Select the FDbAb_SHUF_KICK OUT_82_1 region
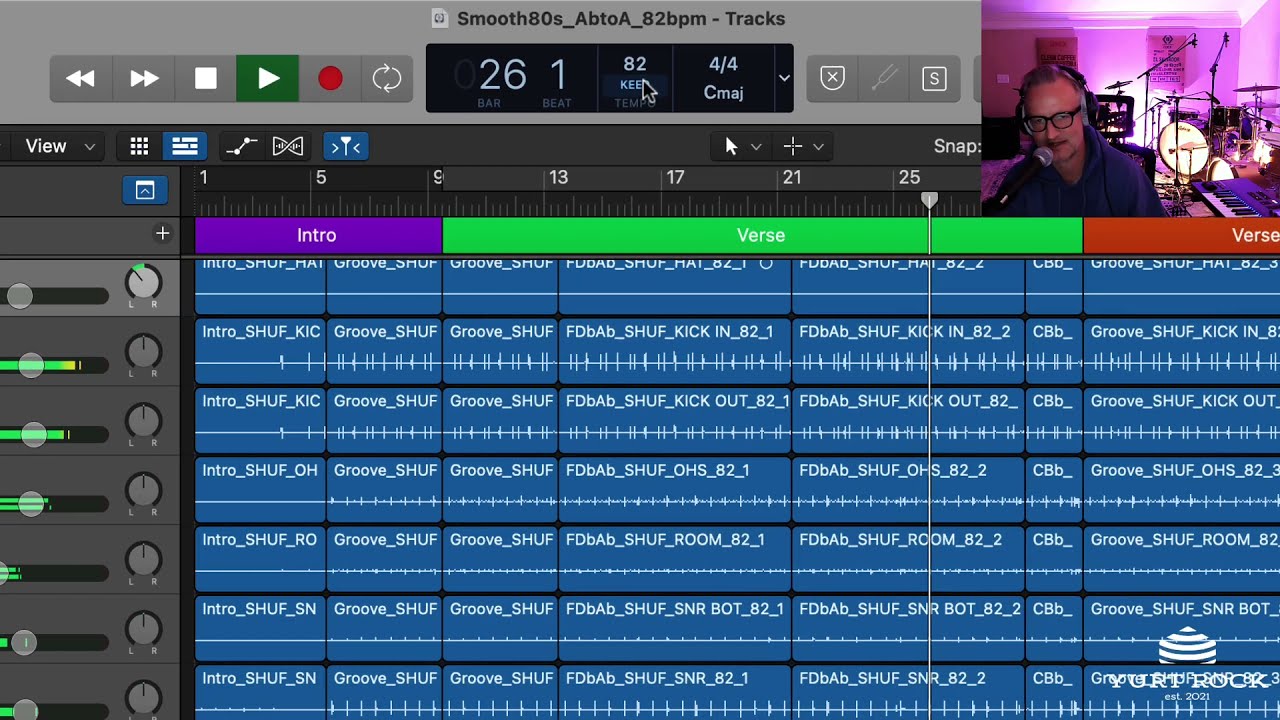 (674, 421)
